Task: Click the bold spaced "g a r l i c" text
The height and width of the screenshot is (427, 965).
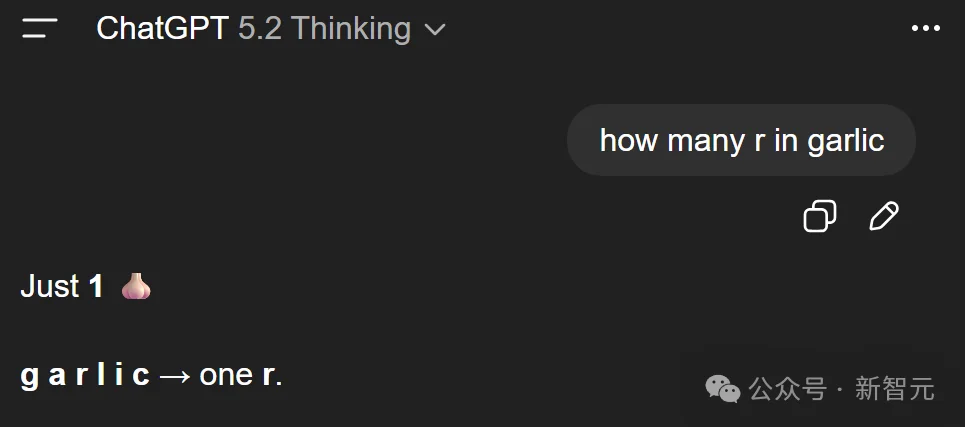Action: [x=85, y=376]
